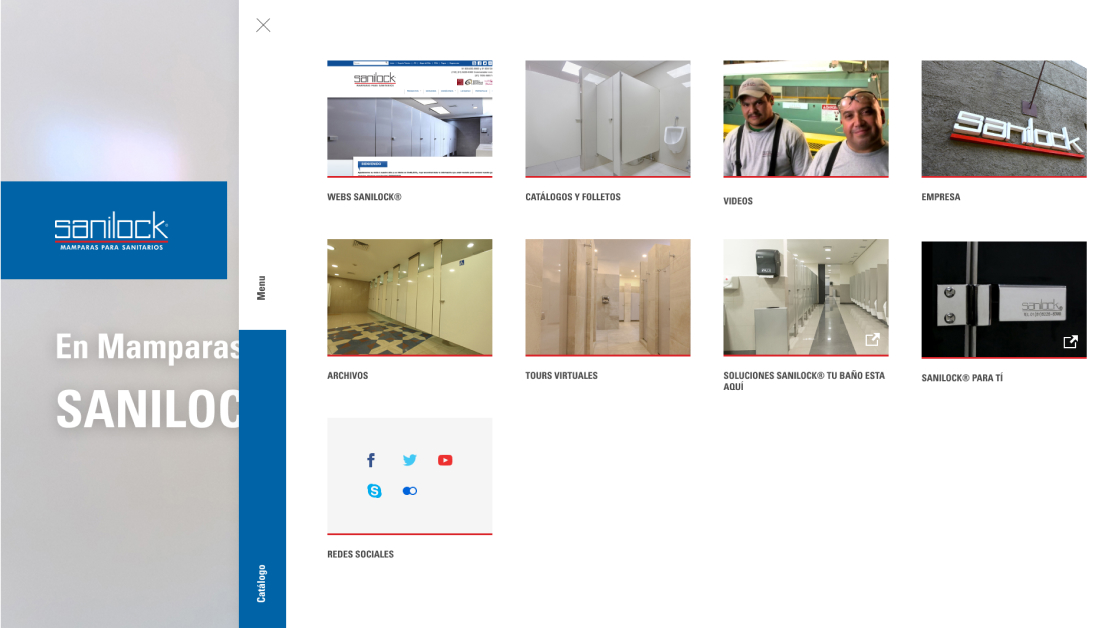This screenshot has width=1116, height=628.
Task: Open the Flickr social link
Action: 410,491
